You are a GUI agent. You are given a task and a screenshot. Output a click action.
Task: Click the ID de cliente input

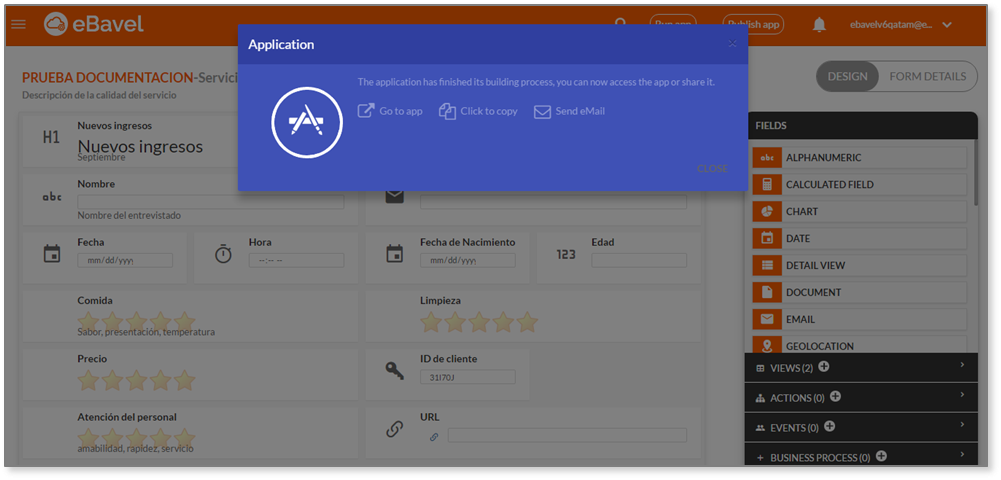click(x=467, y=377)
